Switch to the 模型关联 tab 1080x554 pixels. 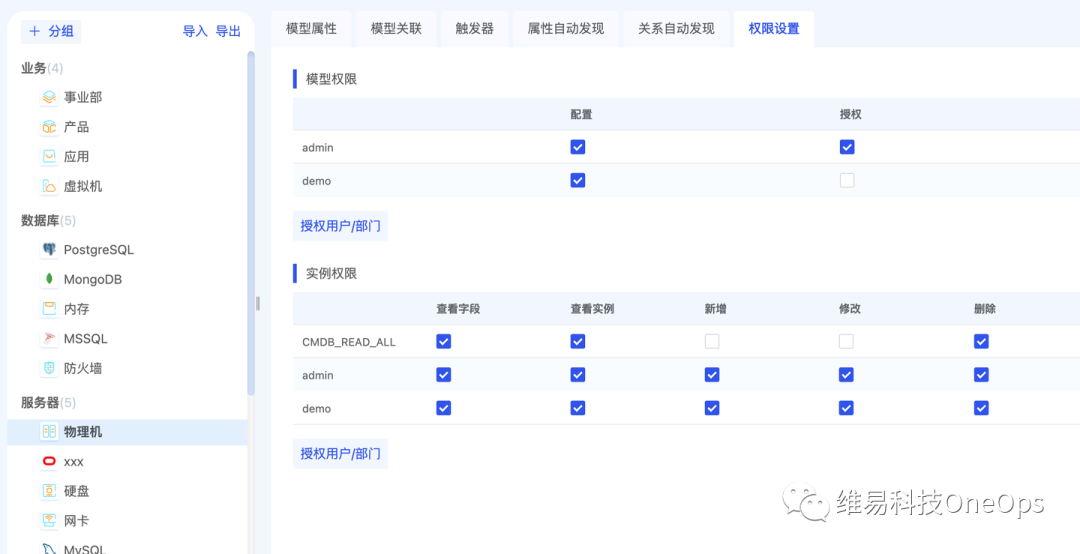coord(396,29)
